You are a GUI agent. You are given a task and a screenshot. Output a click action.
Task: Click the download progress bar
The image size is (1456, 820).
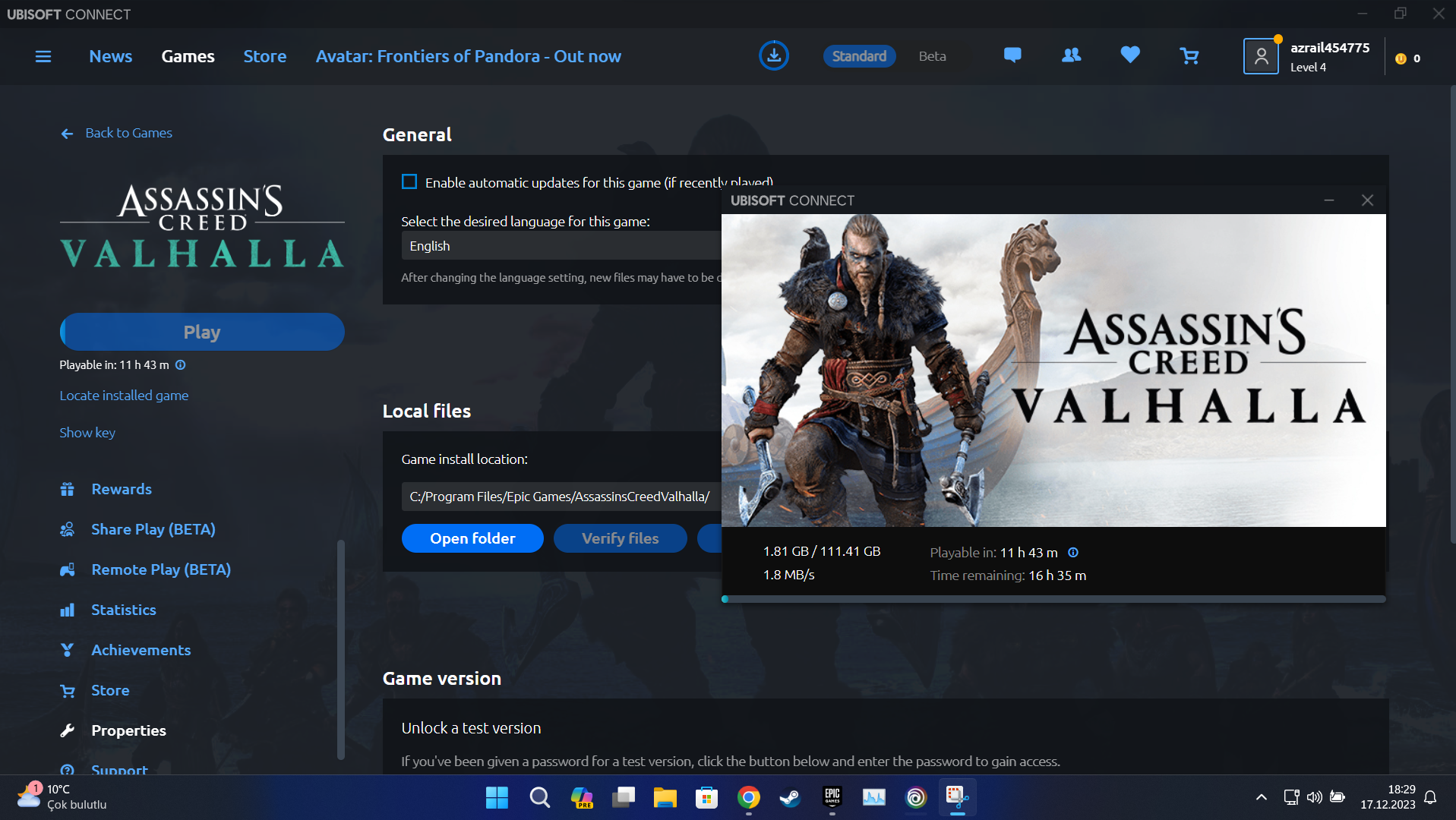(x=1053, y=599)
